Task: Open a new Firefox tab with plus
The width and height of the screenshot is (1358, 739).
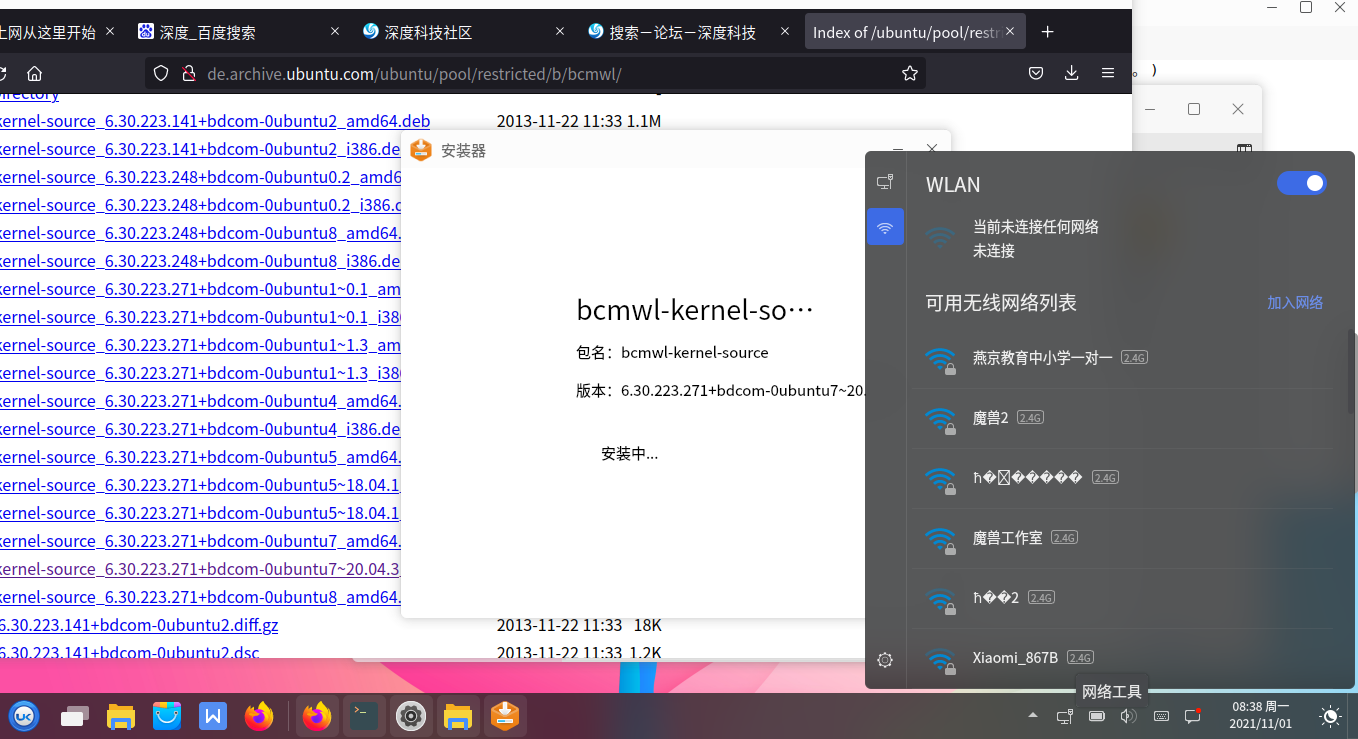Action: click(x=1048, y=32)
